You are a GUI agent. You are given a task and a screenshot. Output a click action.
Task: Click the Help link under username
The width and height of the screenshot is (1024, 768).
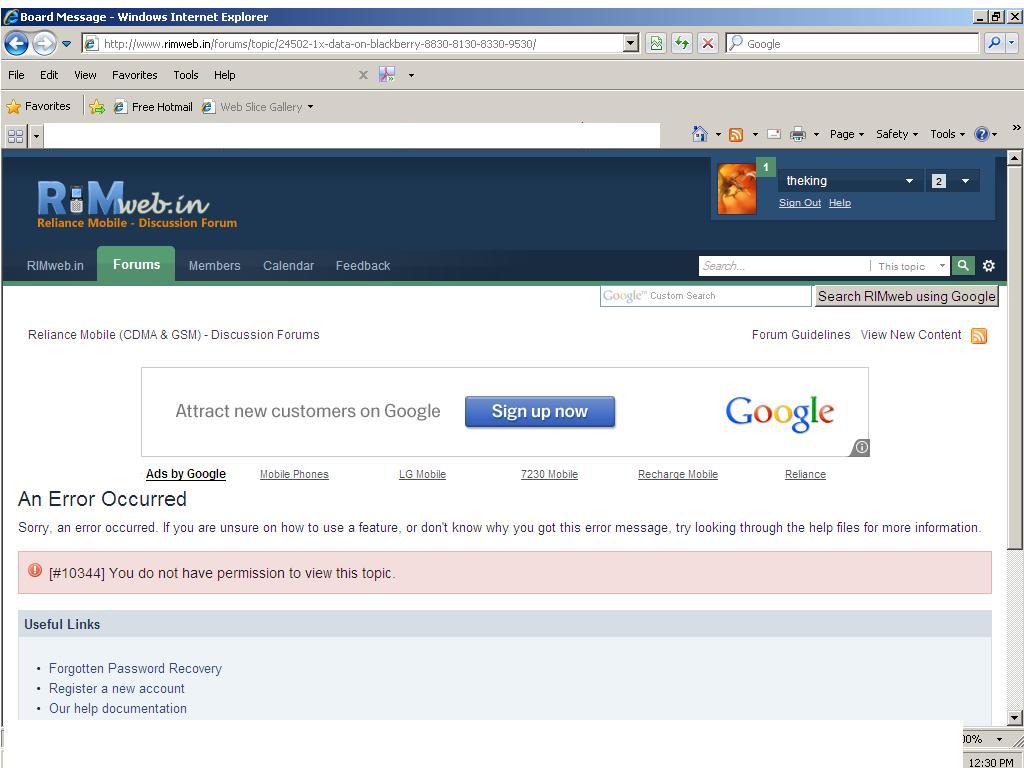tap(840, 202)
